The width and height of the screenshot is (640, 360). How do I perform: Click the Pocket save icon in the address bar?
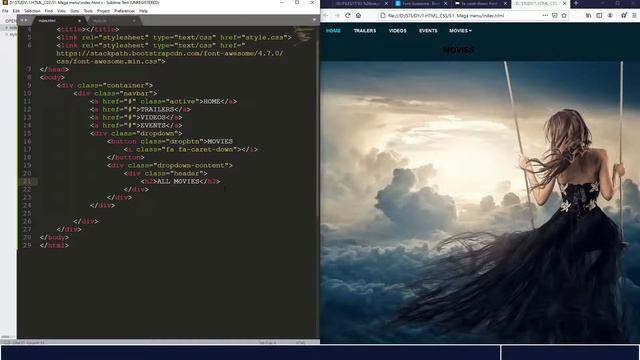(554, 16)
